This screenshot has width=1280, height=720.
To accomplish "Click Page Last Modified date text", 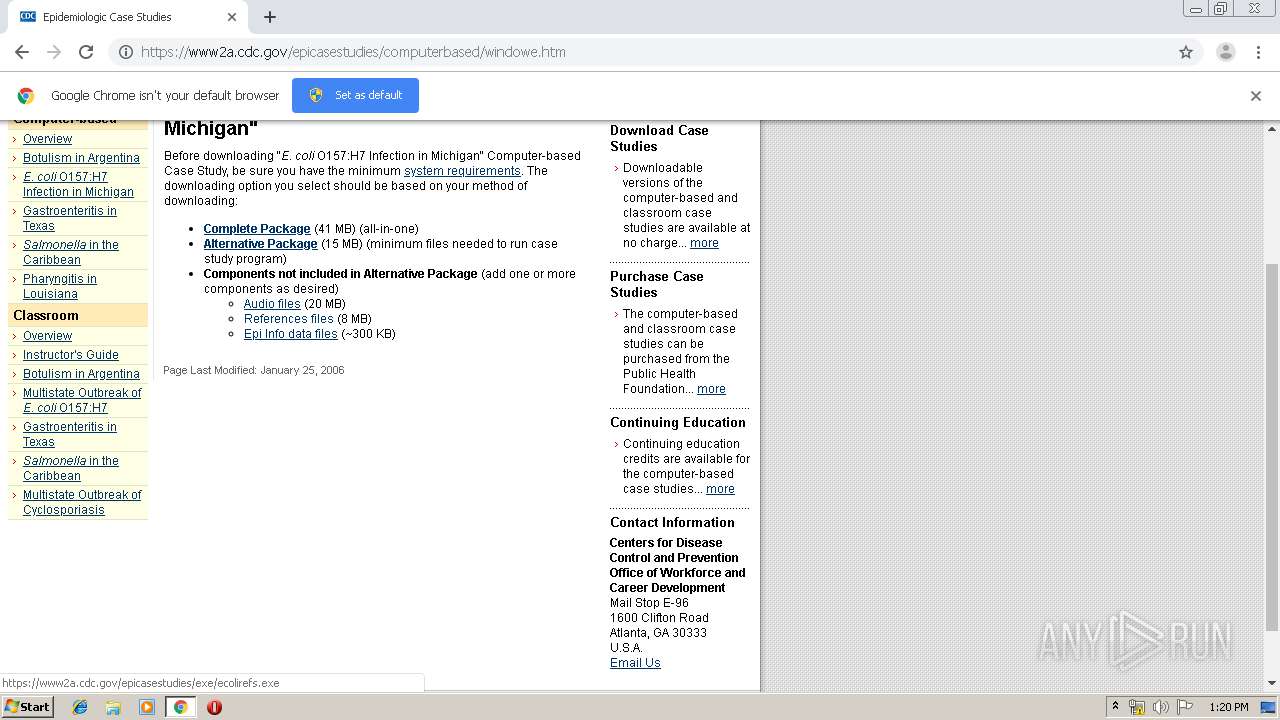I will pyautogui.click(x=254, y=370).
